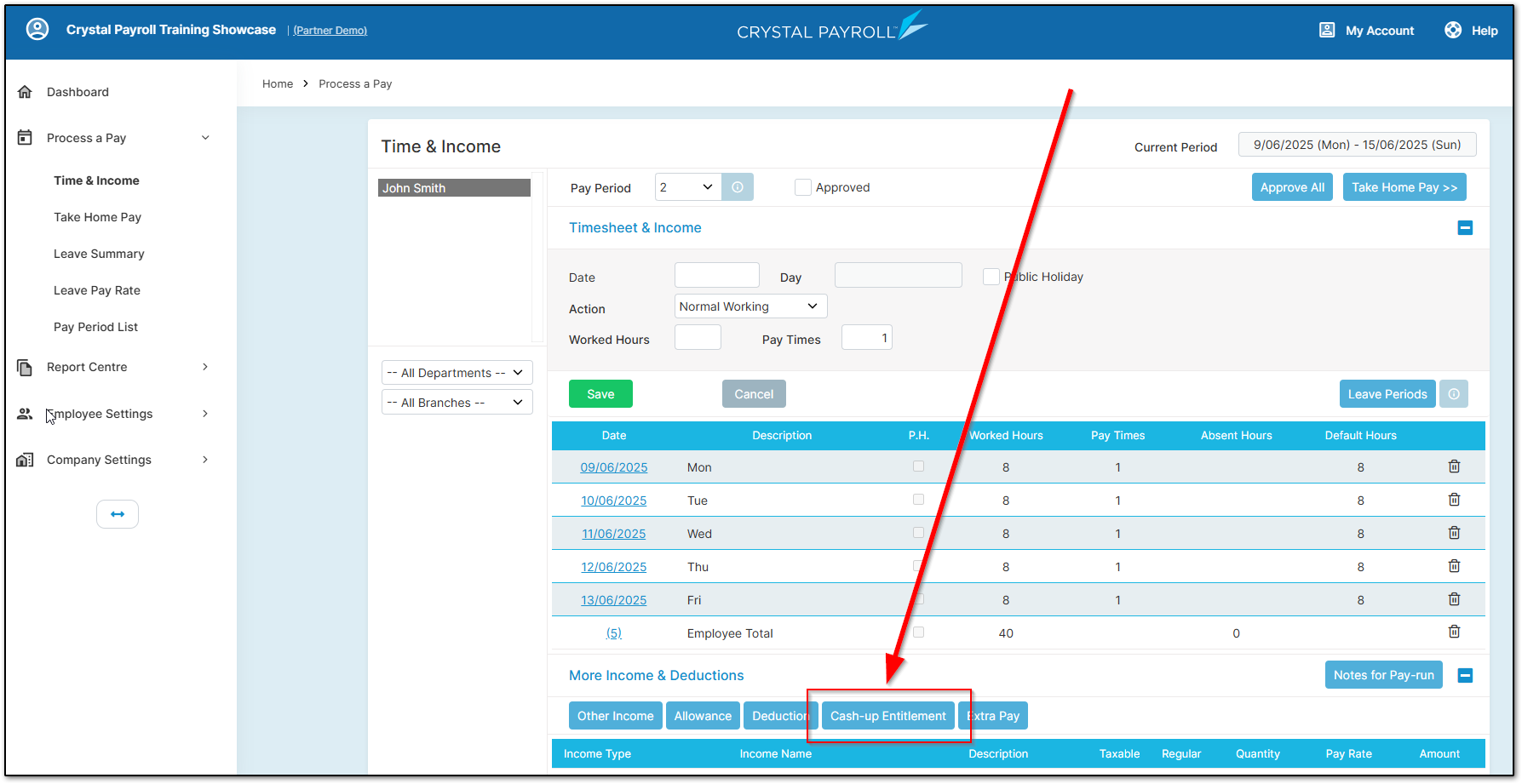The image size is (1522, 784).
Task: Expand Employee Settings chevron
Action: tap(205, 414)
